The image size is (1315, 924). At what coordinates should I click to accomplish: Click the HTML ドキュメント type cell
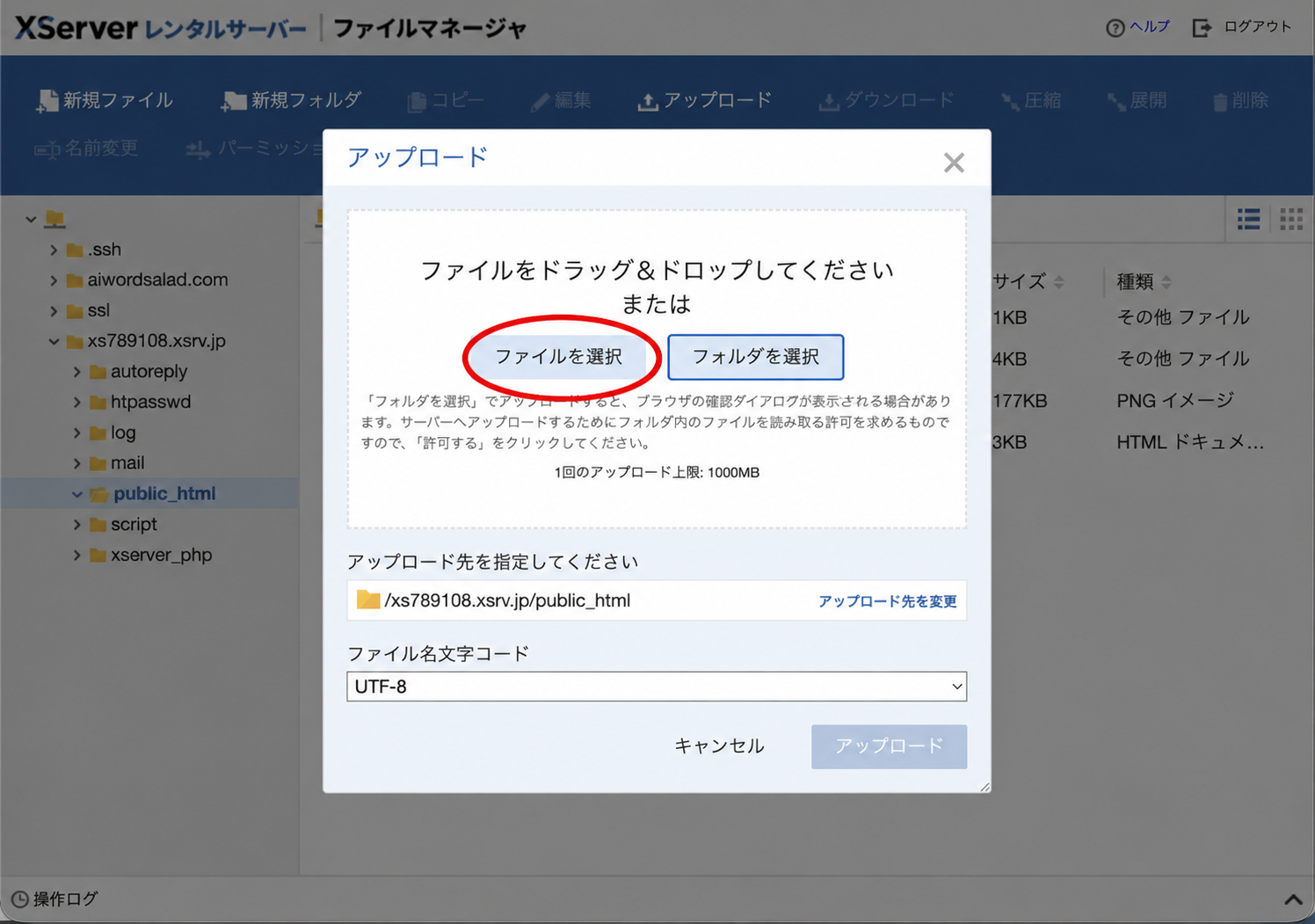(1190, 442)
